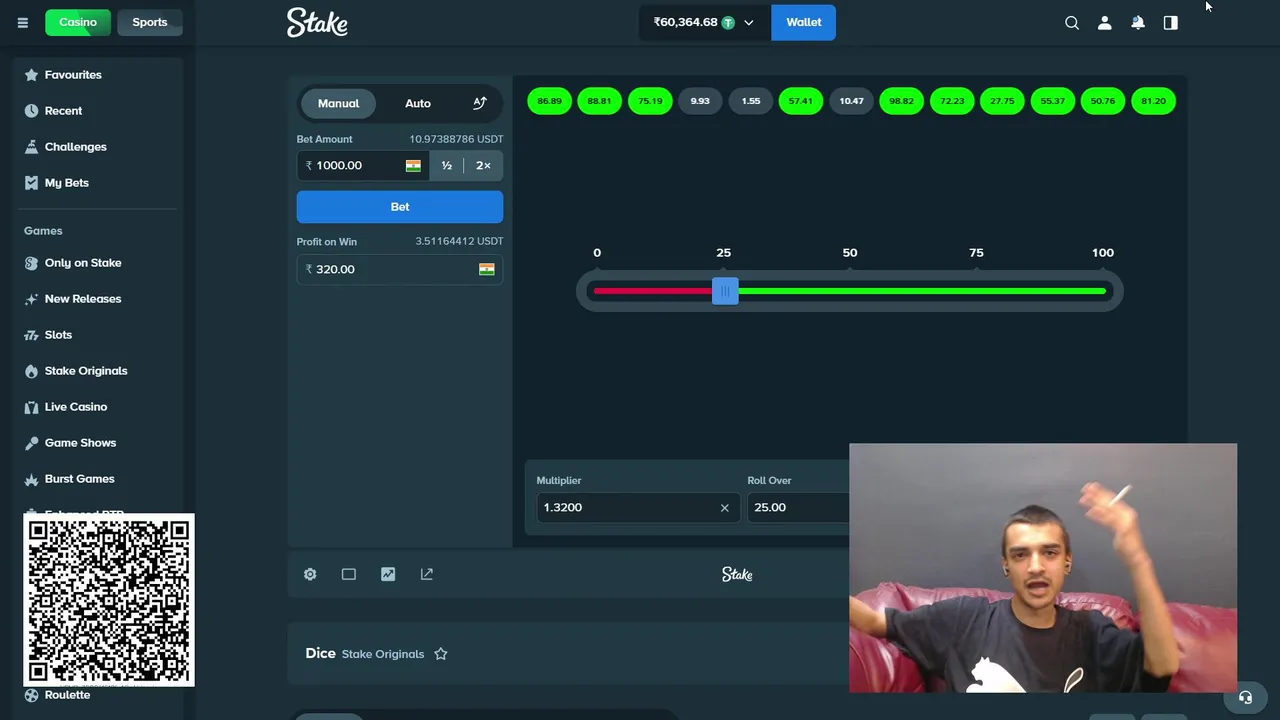Click the Slots icon in sidebar

pyautogui.click(x=31, y=335)
